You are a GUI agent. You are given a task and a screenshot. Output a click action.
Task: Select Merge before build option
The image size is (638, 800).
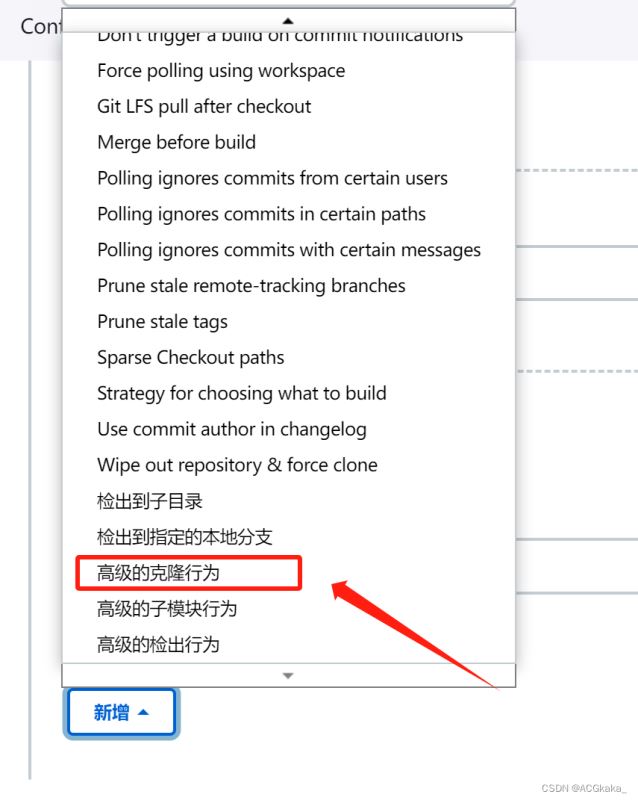288,142
